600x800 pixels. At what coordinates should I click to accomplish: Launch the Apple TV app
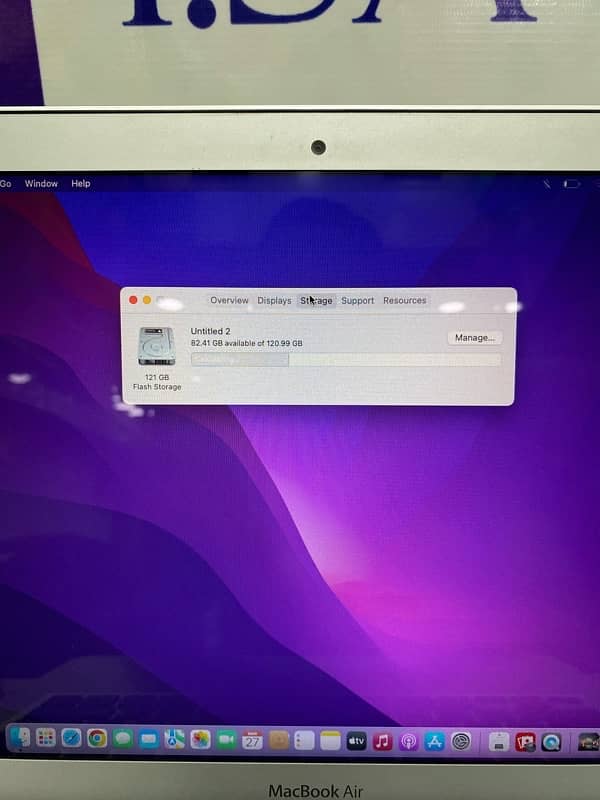357,741
